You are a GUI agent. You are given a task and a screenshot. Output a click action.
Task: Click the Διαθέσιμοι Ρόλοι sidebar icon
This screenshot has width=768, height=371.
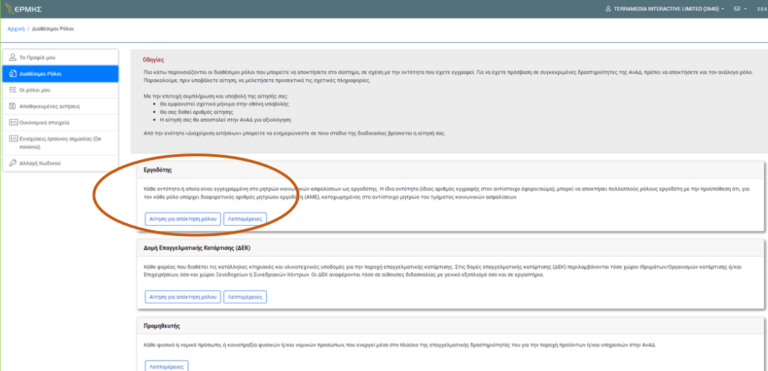13,74
